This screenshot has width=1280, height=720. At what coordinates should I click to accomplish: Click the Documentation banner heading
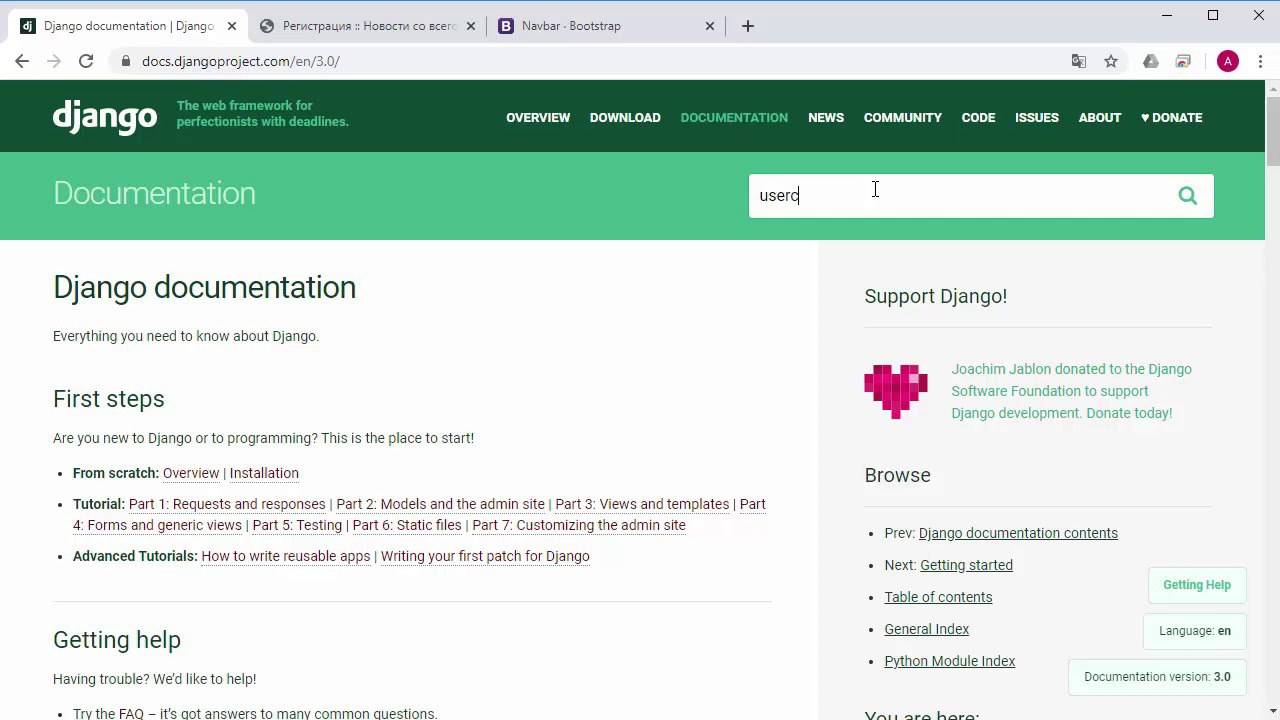pyautogui.click(x=154, y=194)
